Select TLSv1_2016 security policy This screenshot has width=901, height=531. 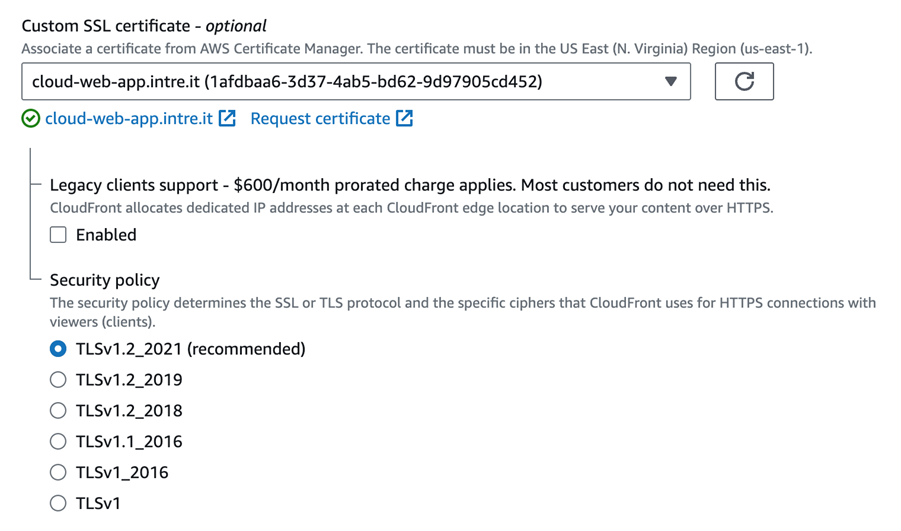coord(58,472)
